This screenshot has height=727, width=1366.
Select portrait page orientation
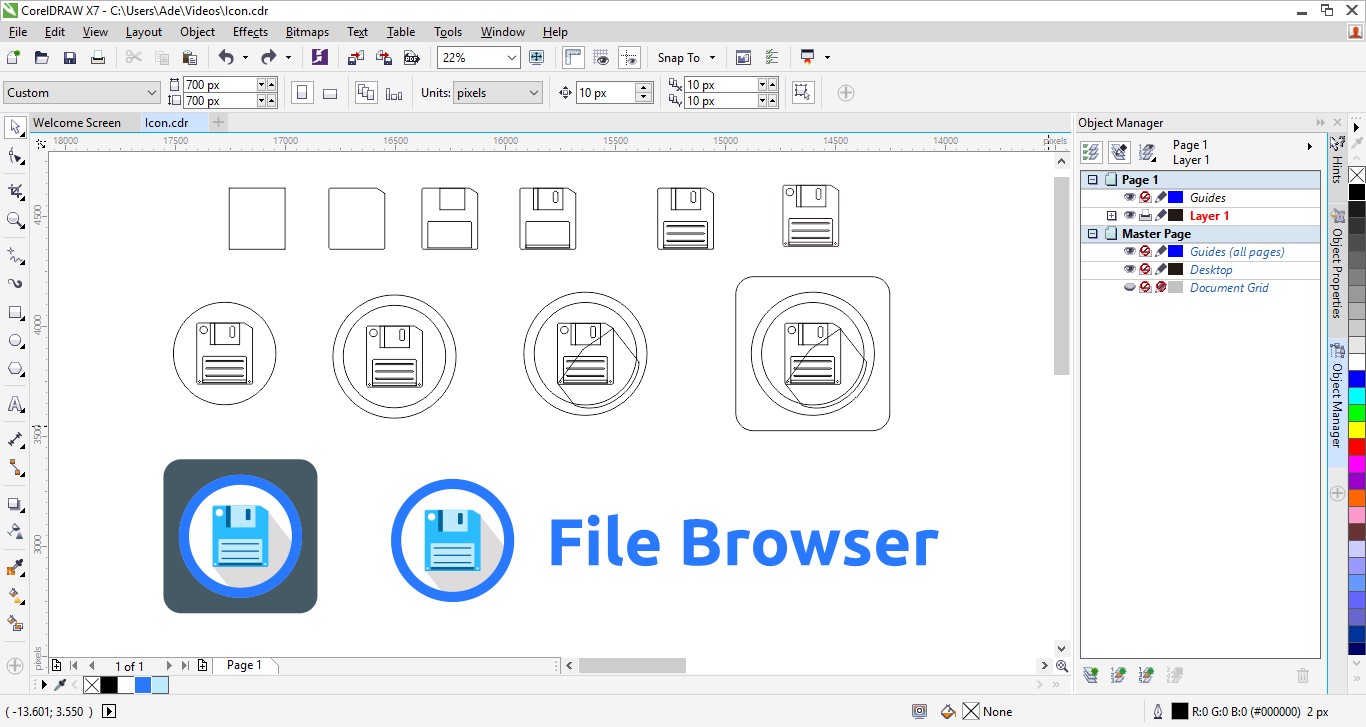coord(301,93)
